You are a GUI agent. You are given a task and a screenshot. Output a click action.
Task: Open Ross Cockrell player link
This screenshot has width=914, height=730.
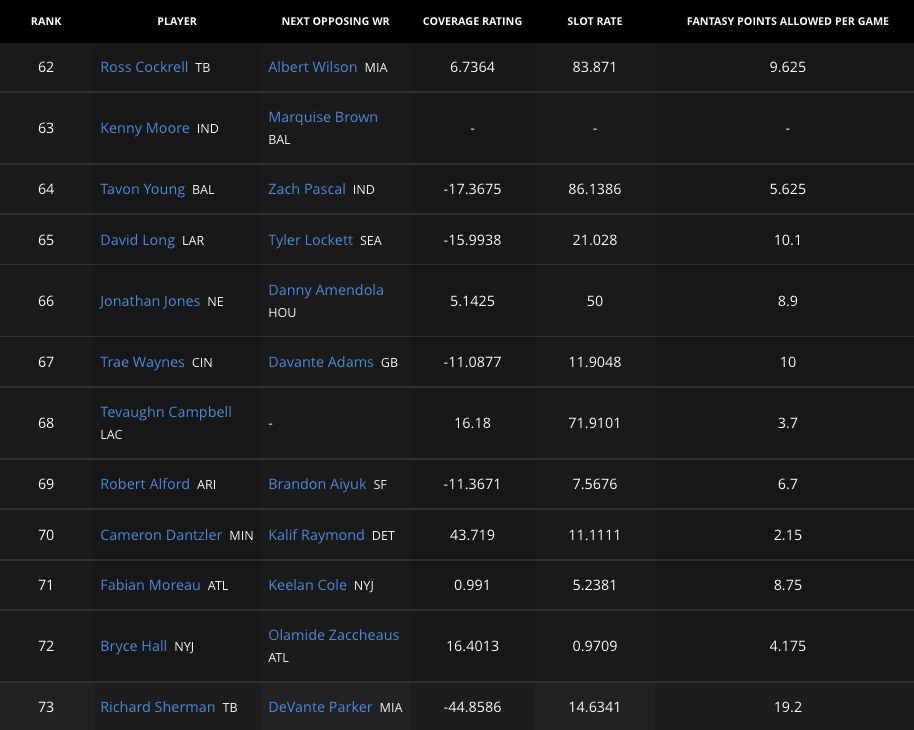point(144,67)
